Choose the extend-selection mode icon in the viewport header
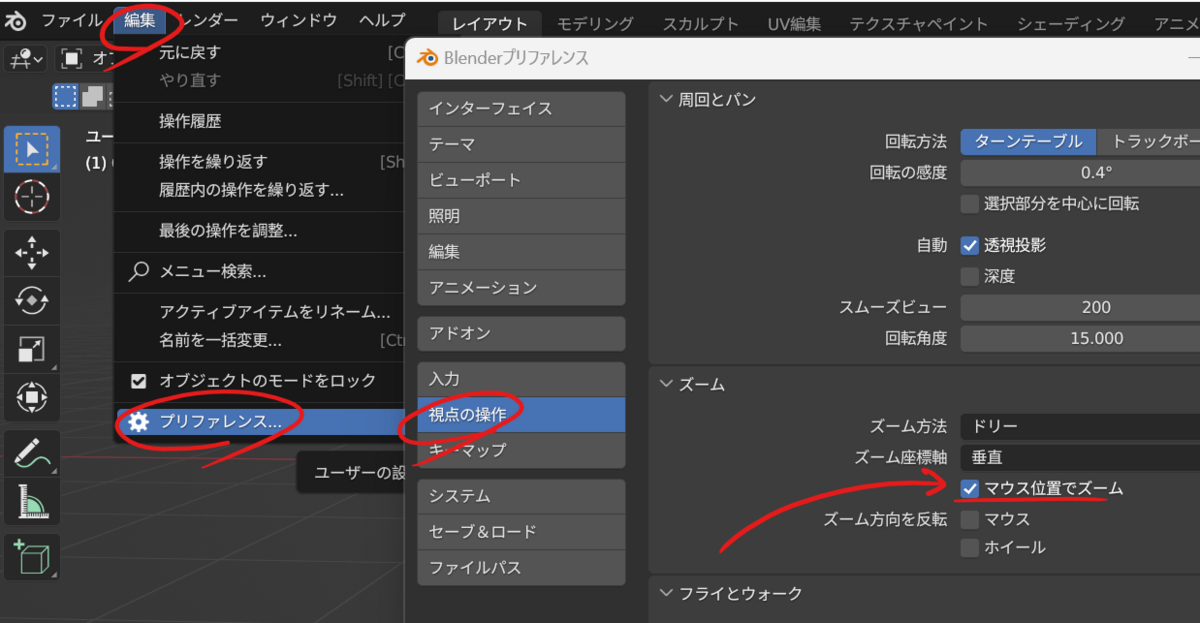This screenshot has height=623, width=1200. coord(92,96)
